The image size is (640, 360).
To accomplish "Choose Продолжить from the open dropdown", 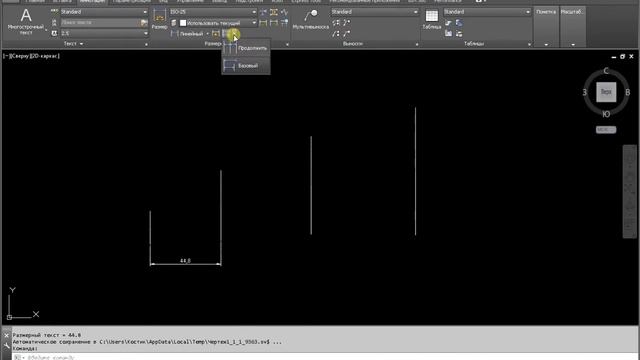I will (246, 48).
